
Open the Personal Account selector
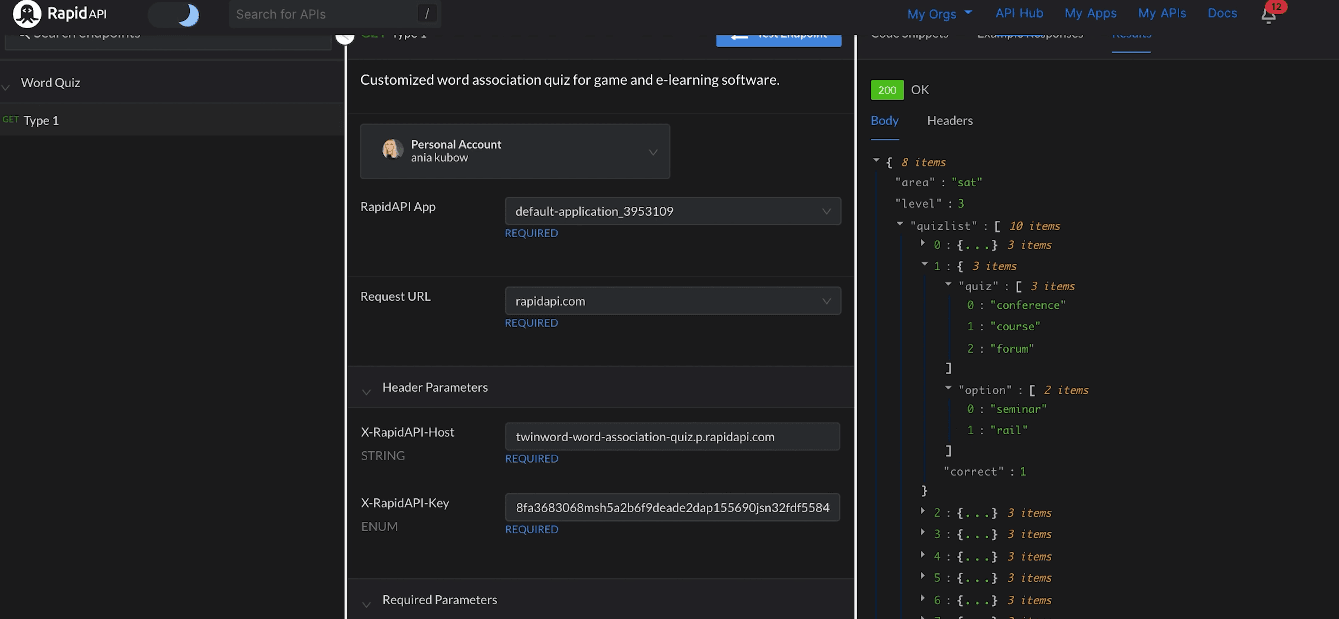coord(515,151)
